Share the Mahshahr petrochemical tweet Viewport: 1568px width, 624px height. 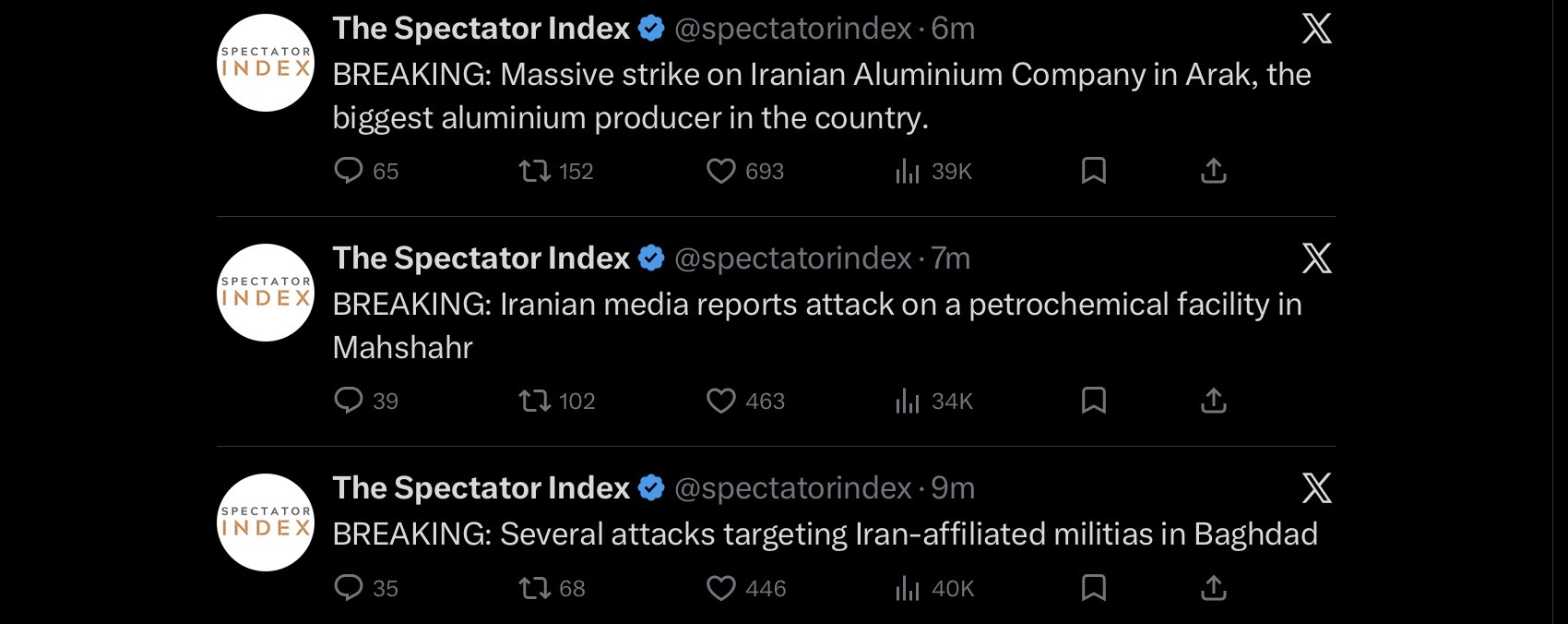[x=1213, y=401]
